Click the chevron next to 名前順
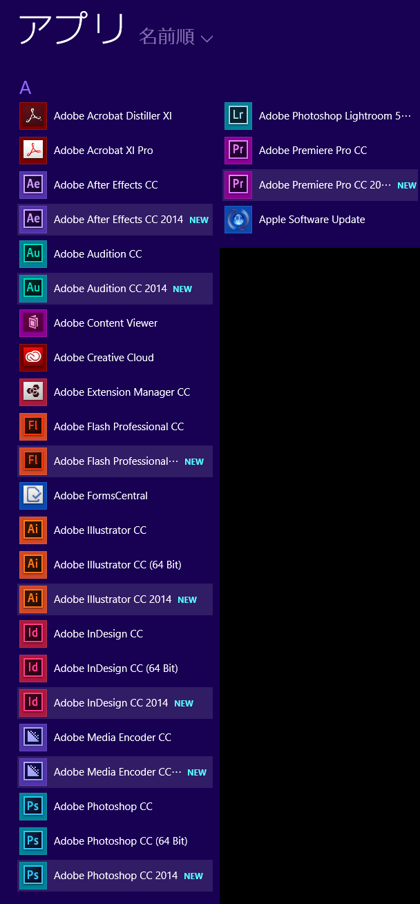 [x=207, y=39]
